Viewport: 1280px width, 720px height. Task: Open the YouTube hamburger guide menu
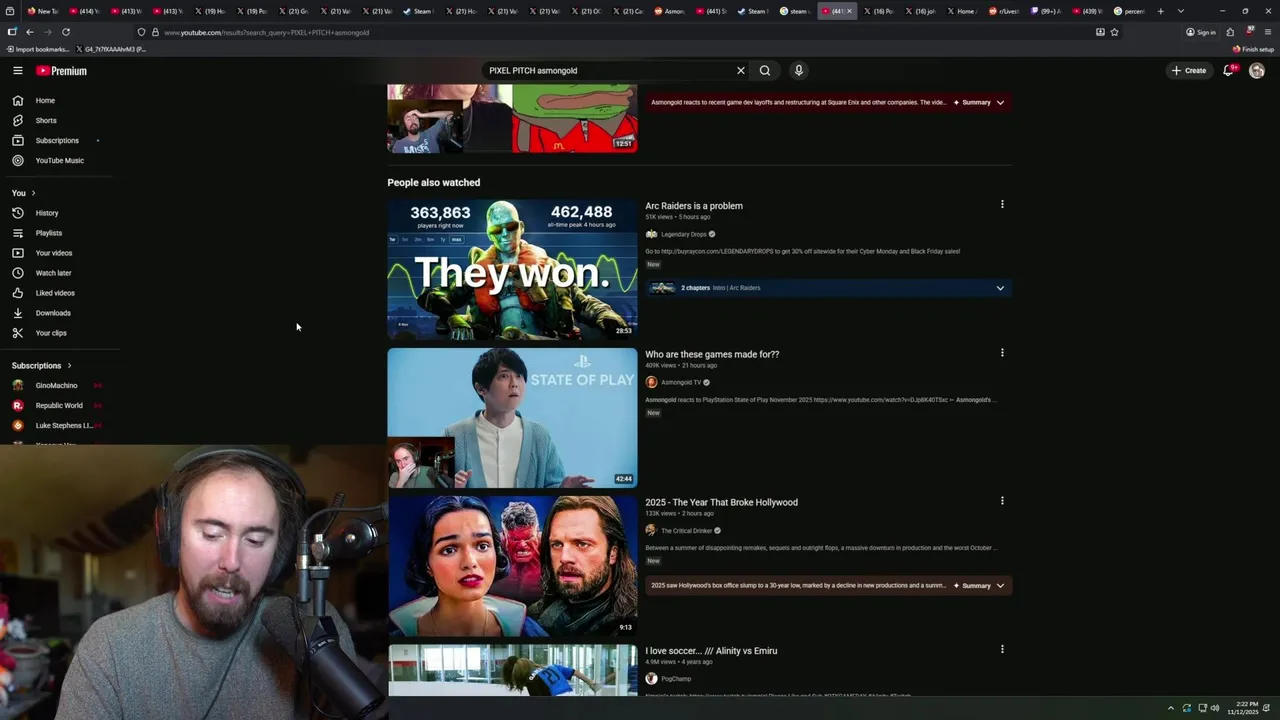(x=17, y=71)
